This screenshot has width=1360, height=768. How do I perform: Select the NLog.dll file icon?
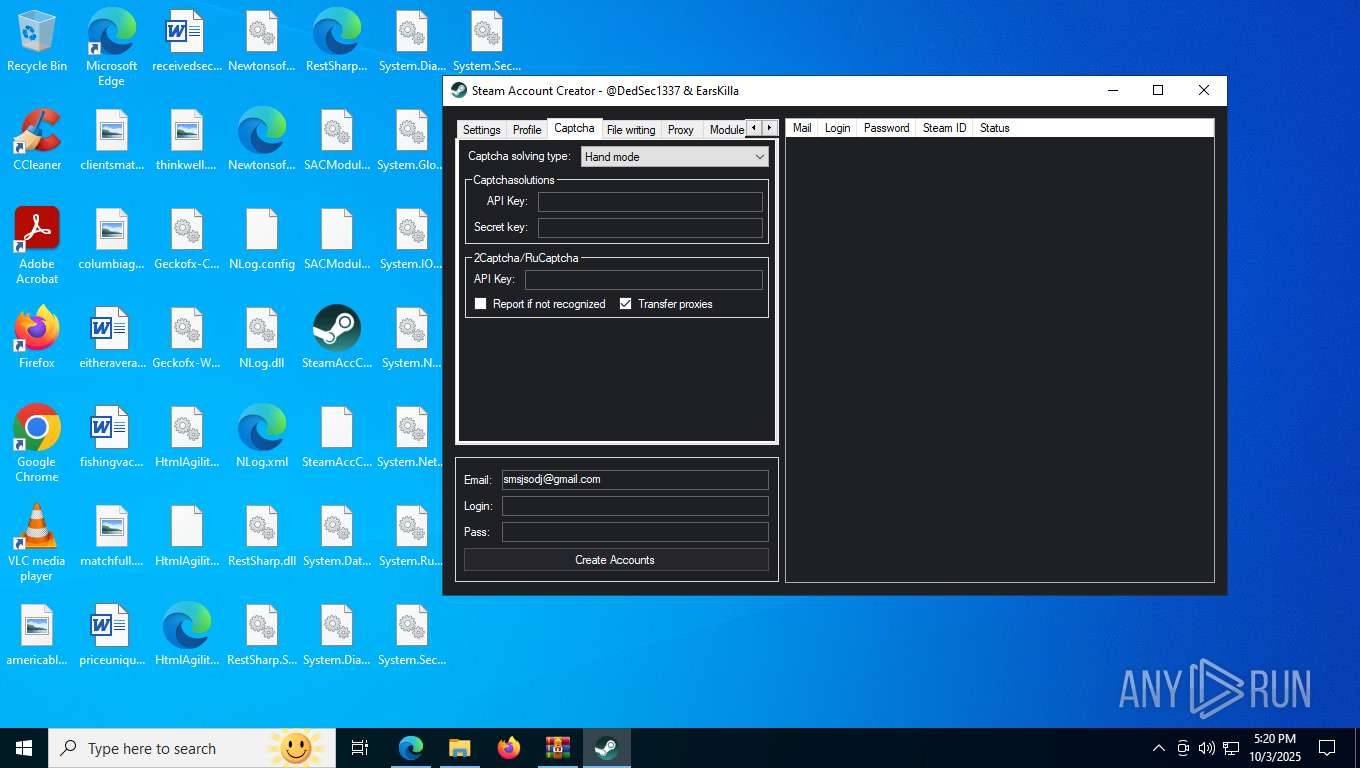262,338
